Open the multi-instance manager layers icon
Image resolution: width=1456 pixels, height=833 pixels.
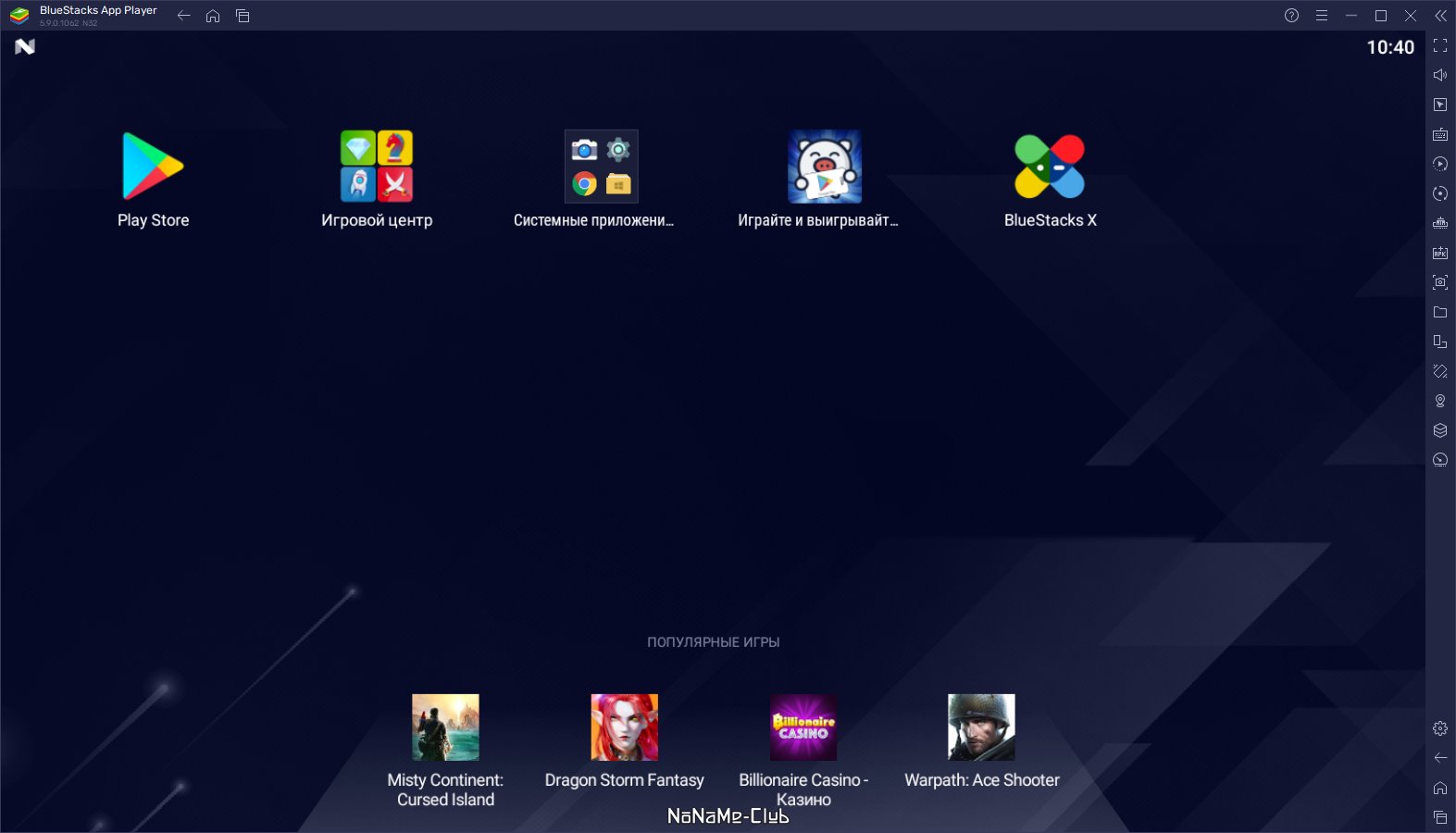click(x=1440, y=430)
